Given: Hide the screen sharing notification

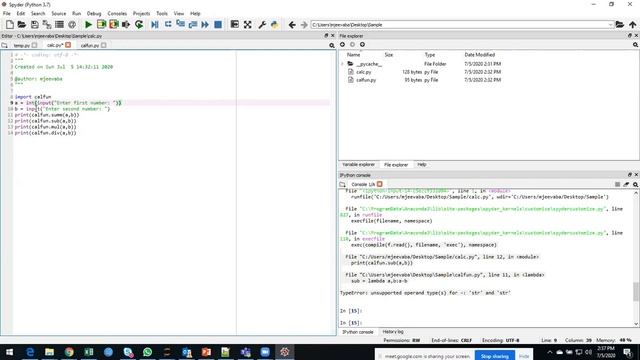Looking at the screenshot, I should [x=524, y=356].
